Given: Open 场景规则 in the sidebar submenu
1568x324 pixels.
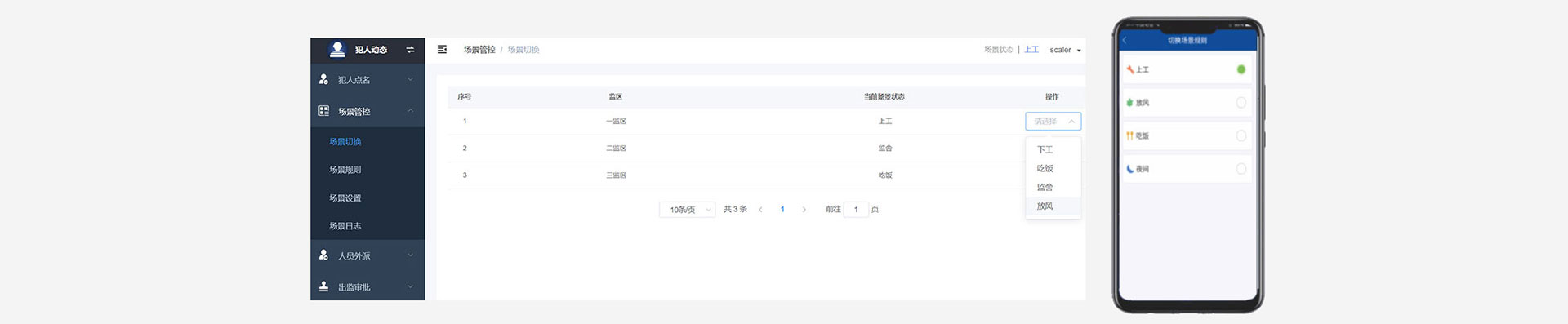Looking at the screenshot, I should click(345, 170).
